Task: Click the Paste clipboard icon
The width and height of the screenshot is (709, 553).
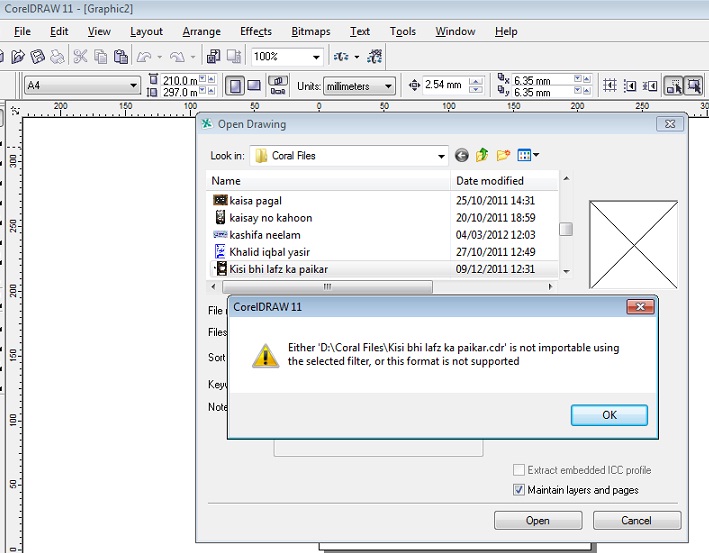Action: pyautogui.click(x=121, y=57)
